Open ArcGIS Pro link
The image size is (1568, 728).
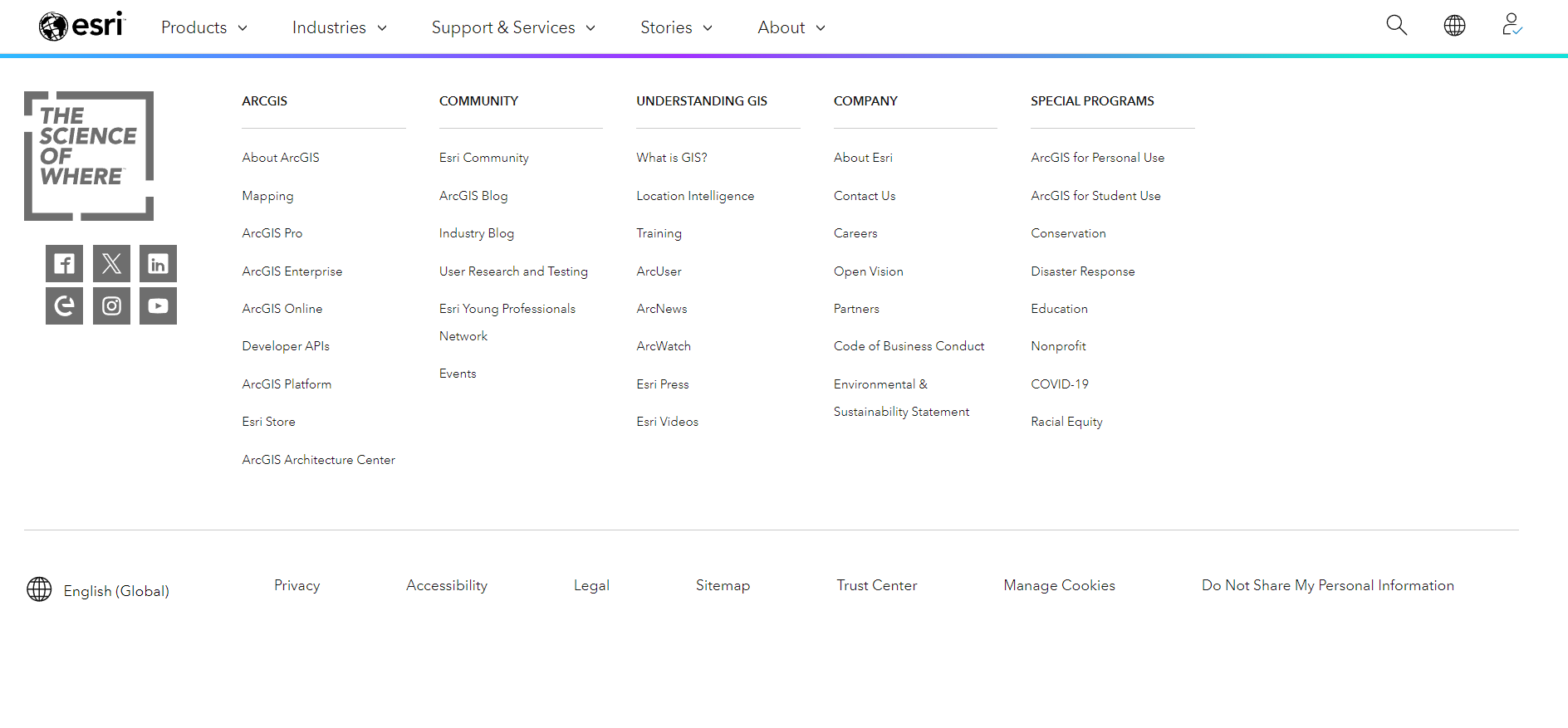pos(272,233)
